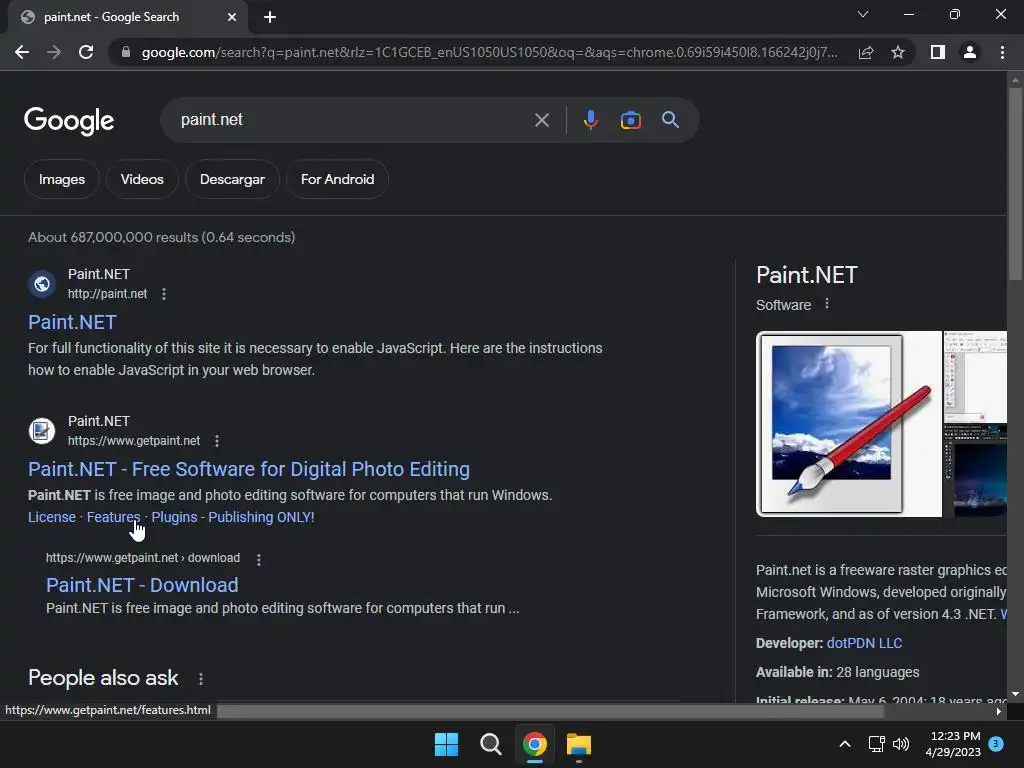This screenshot has height=768, width=1024.
Task: Click the Paint.NET logo image thumbnail
Action: (849, 424)
